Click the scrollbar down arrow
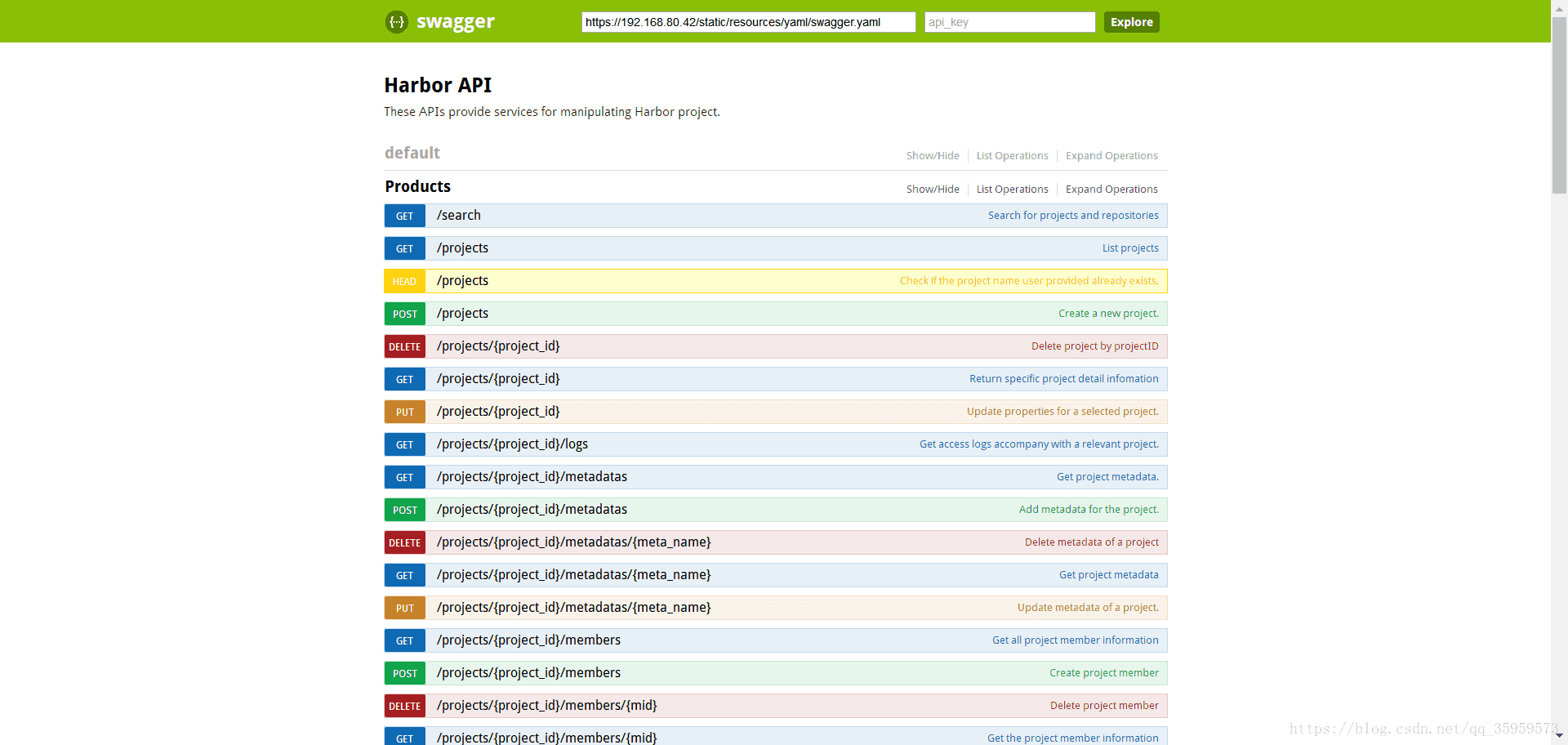The width and height of the screenshot is (1568, 745). point(1559,737)
